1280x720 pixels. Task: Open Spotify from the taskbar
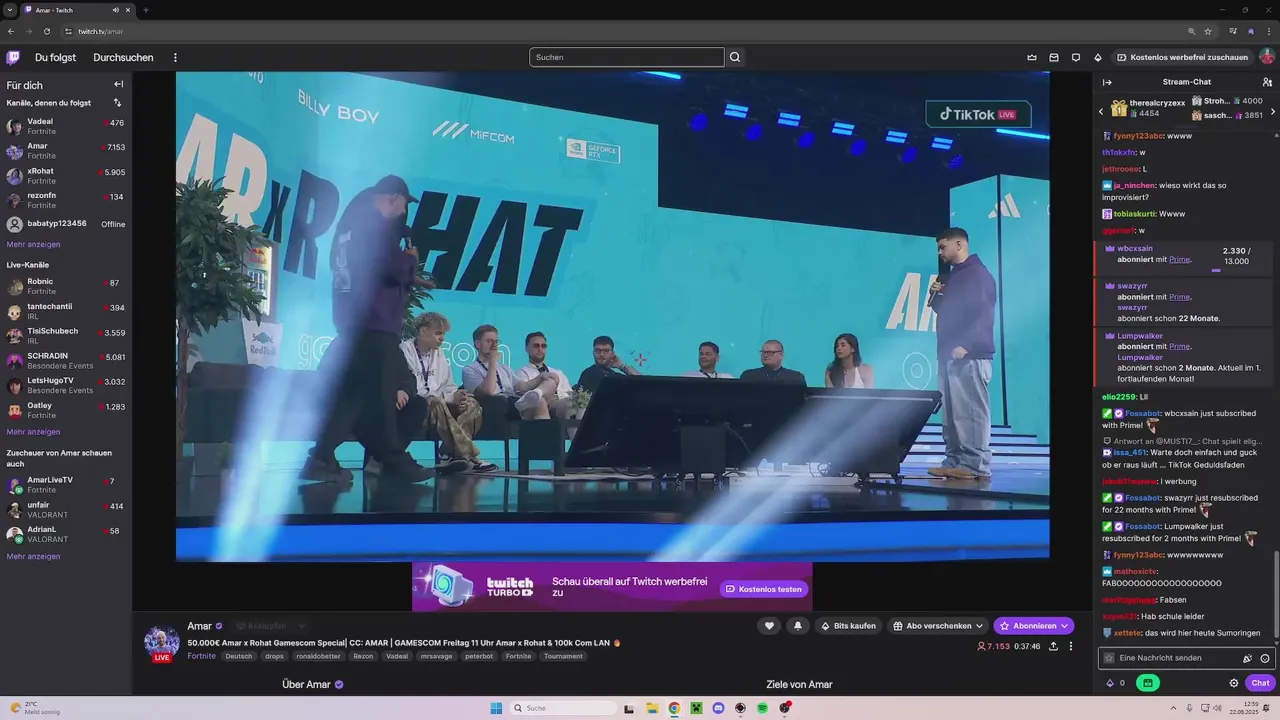coord(762,708)
